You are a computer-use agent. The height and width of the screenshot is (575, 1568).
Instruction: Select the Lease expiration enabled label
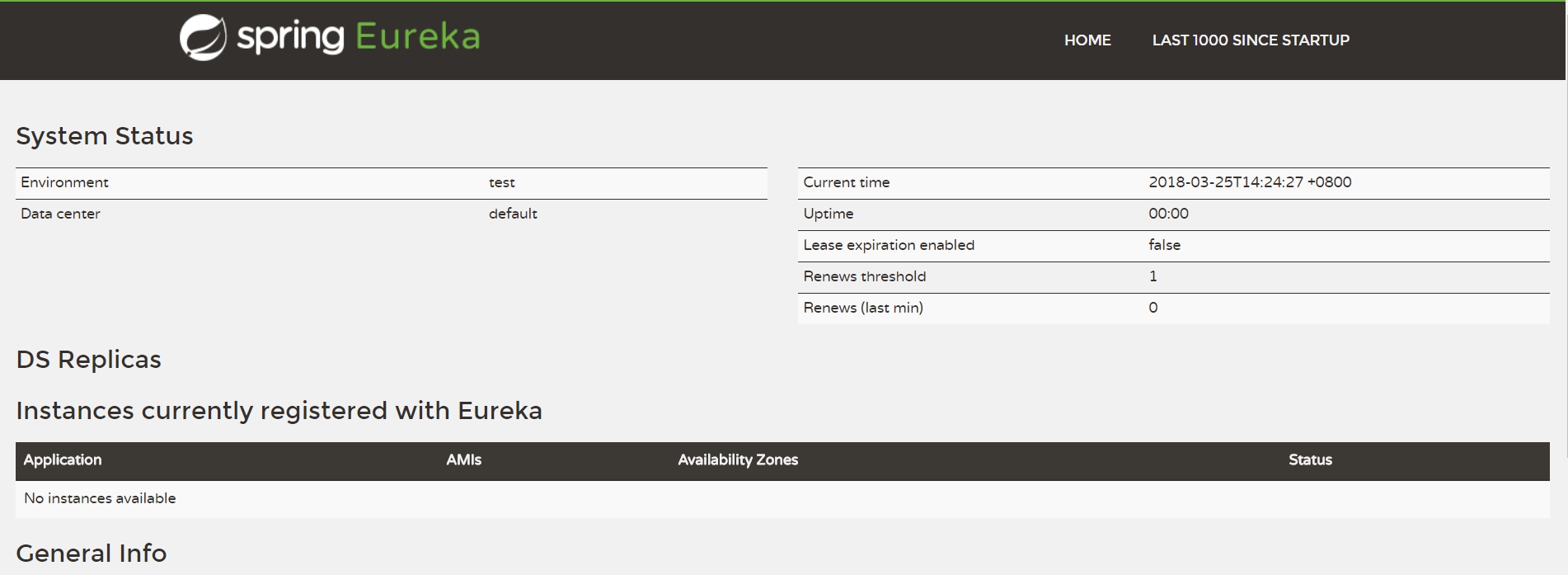889,245
